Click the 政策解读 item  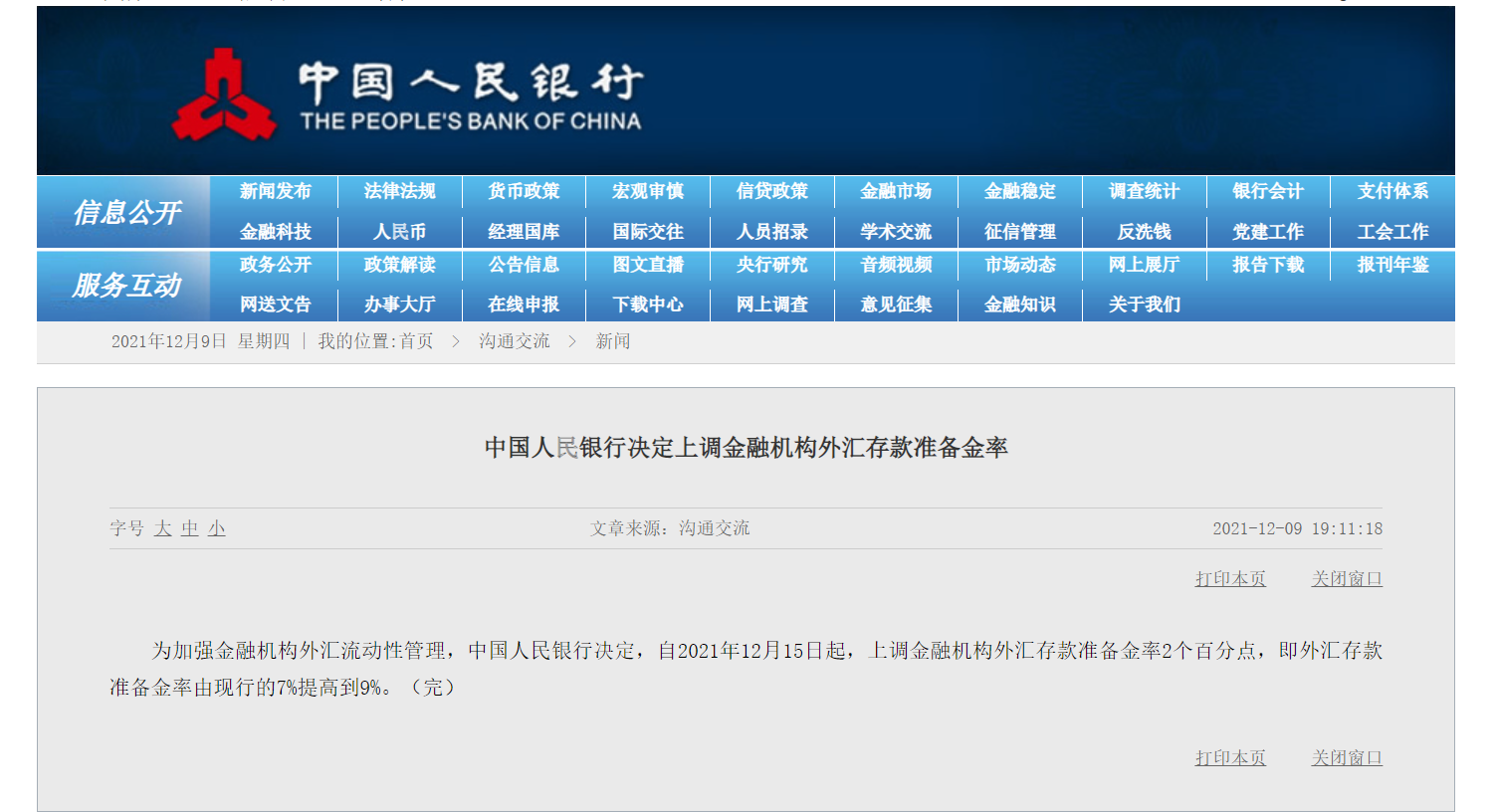click(400, 265)
